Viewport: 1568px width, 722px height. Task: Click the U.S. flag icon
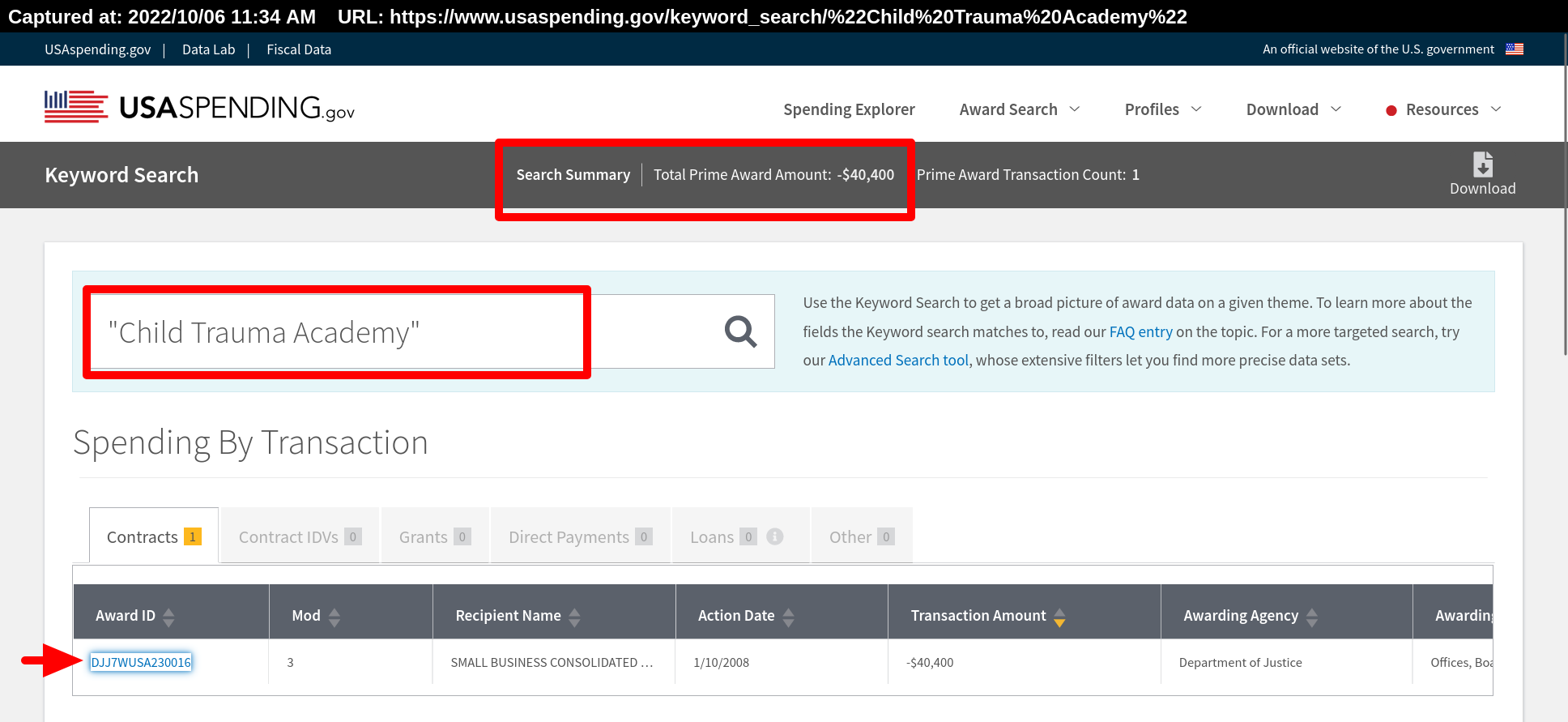point(1515,49)
